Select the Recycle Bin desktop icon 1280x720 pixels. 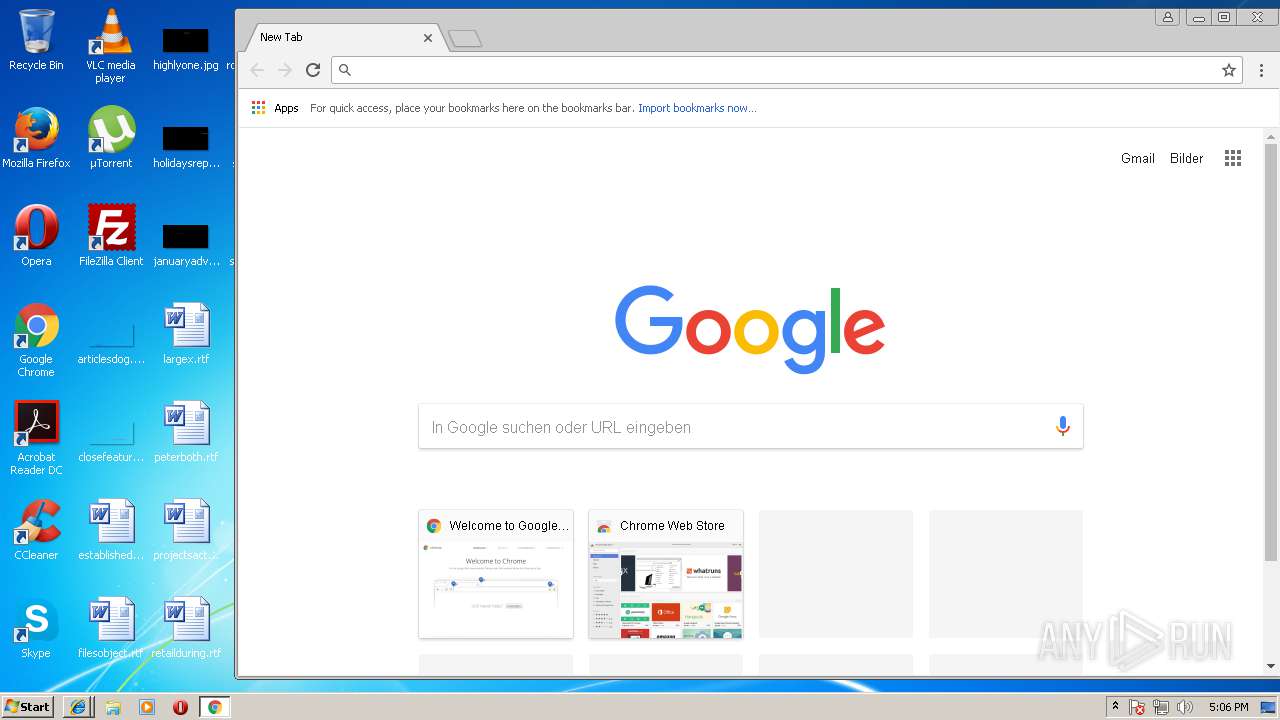[36, 40]
